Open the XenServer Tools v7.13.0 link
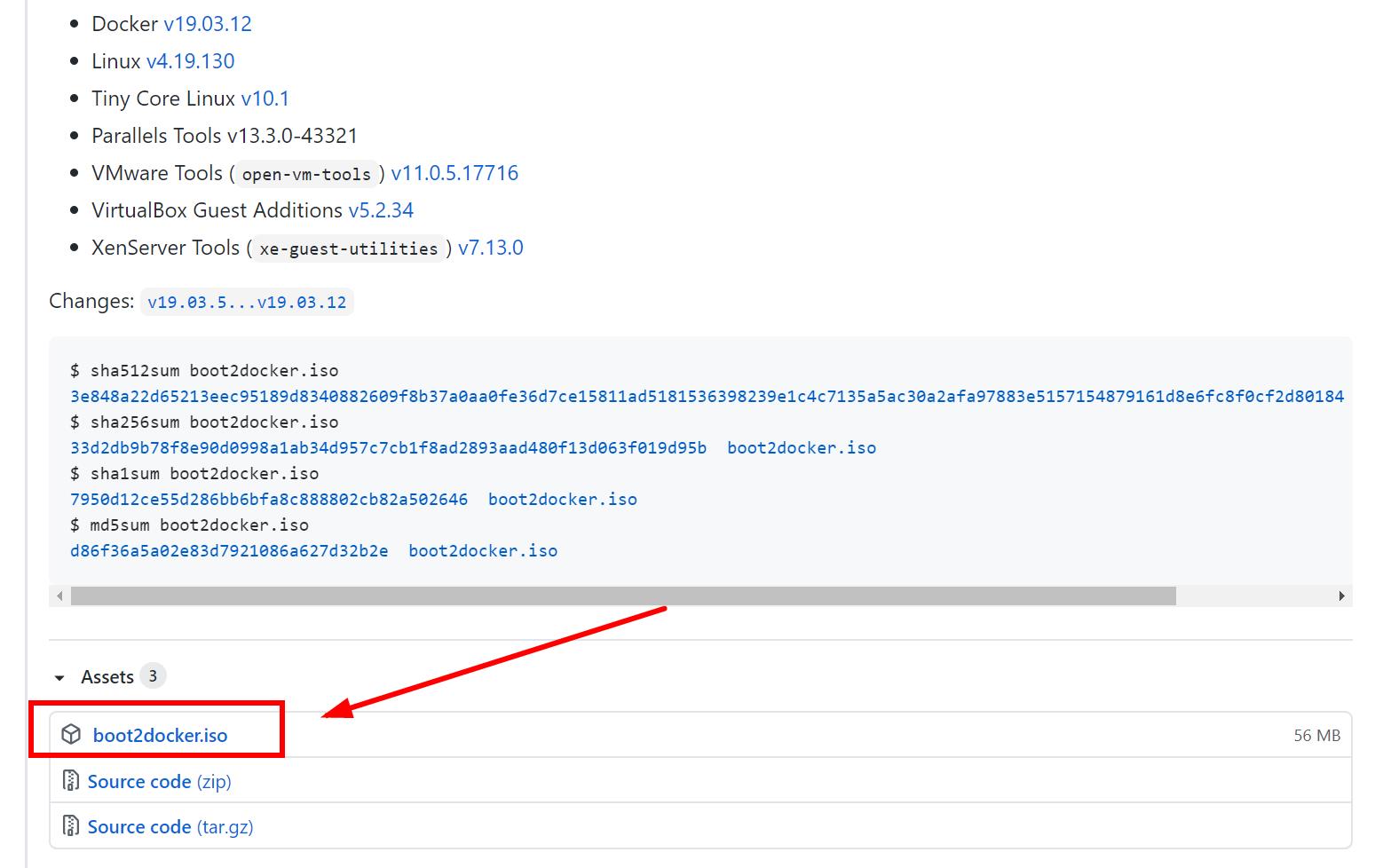1383x868 pixels. 491,248
